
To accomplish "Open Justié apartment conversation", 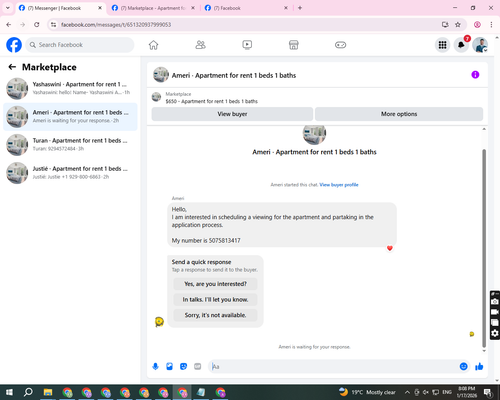I will point(70,173).
